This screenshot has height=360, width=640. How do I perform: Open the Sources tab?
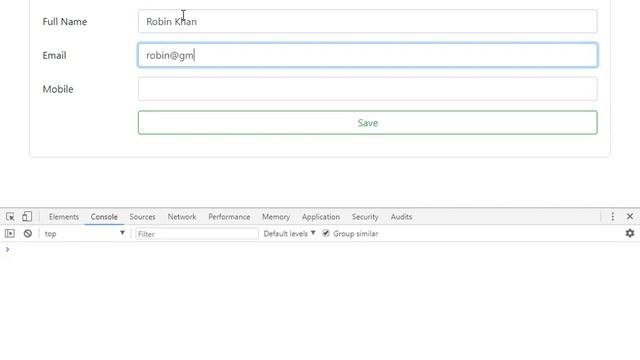pyautogui.click(x=142, y=217)
